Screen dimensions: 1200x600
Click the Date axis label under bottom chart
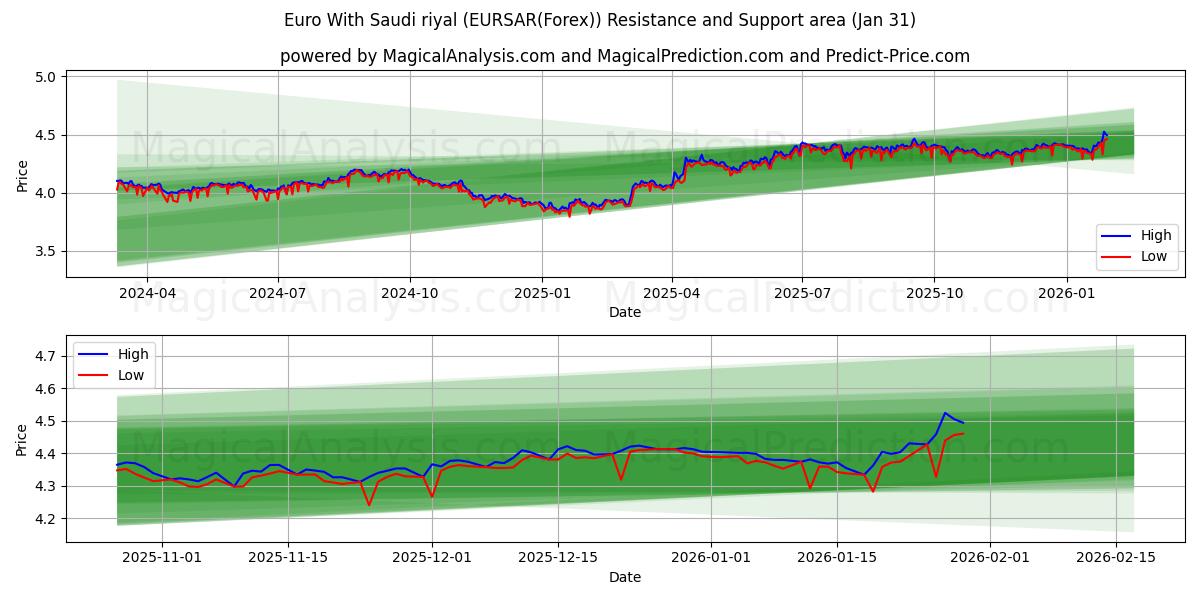(x=623, y=577)
